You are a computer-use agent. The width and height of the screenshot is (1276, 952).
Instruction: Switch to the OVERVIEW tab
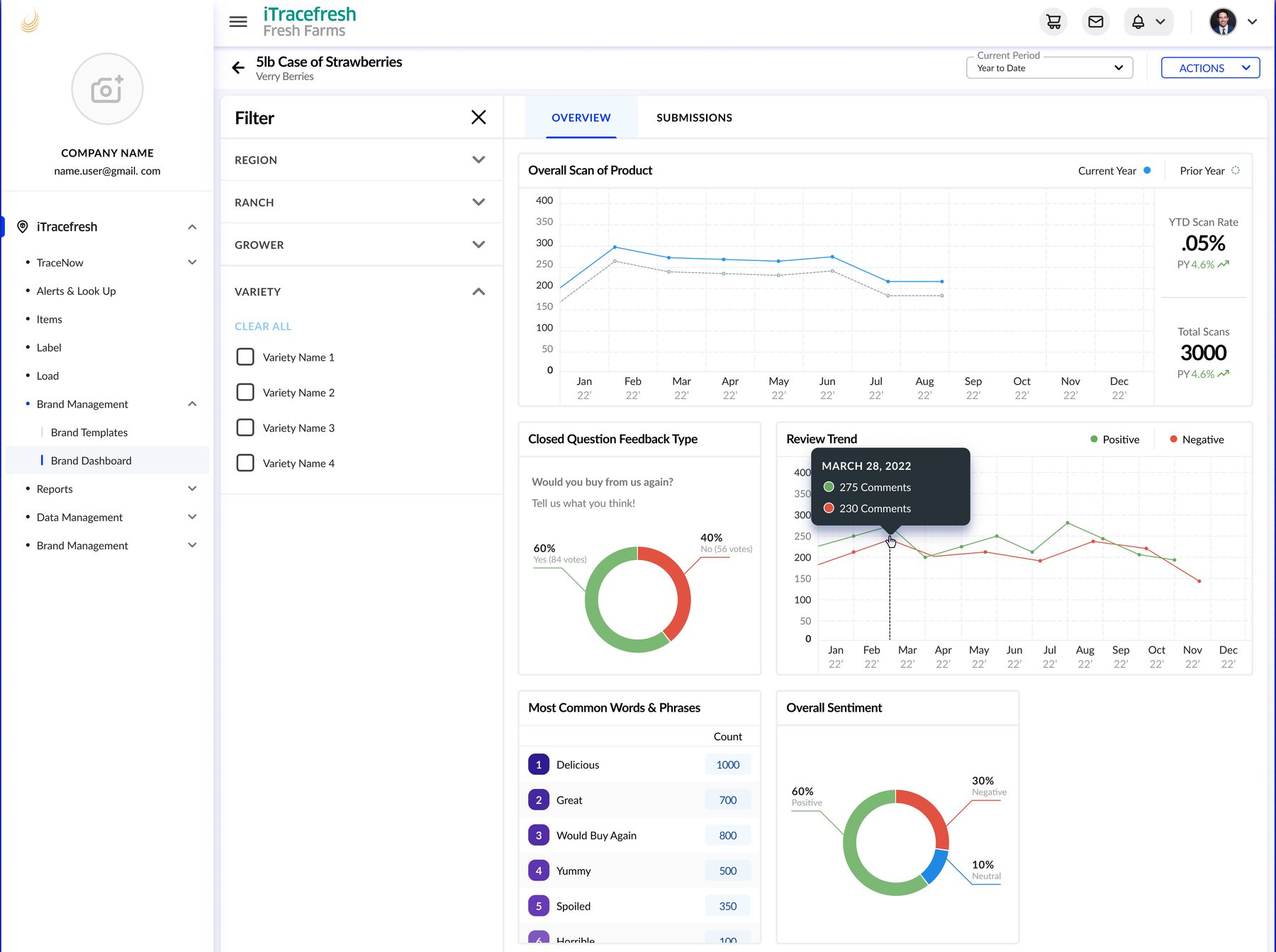581,118
